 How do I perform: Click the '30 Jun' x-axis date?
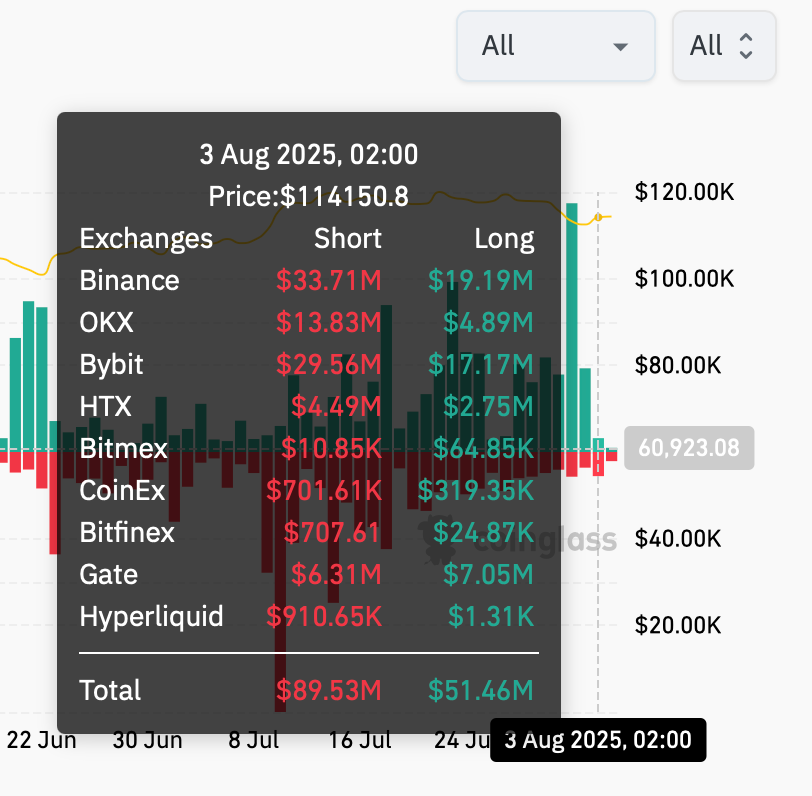tap(148, 740)
